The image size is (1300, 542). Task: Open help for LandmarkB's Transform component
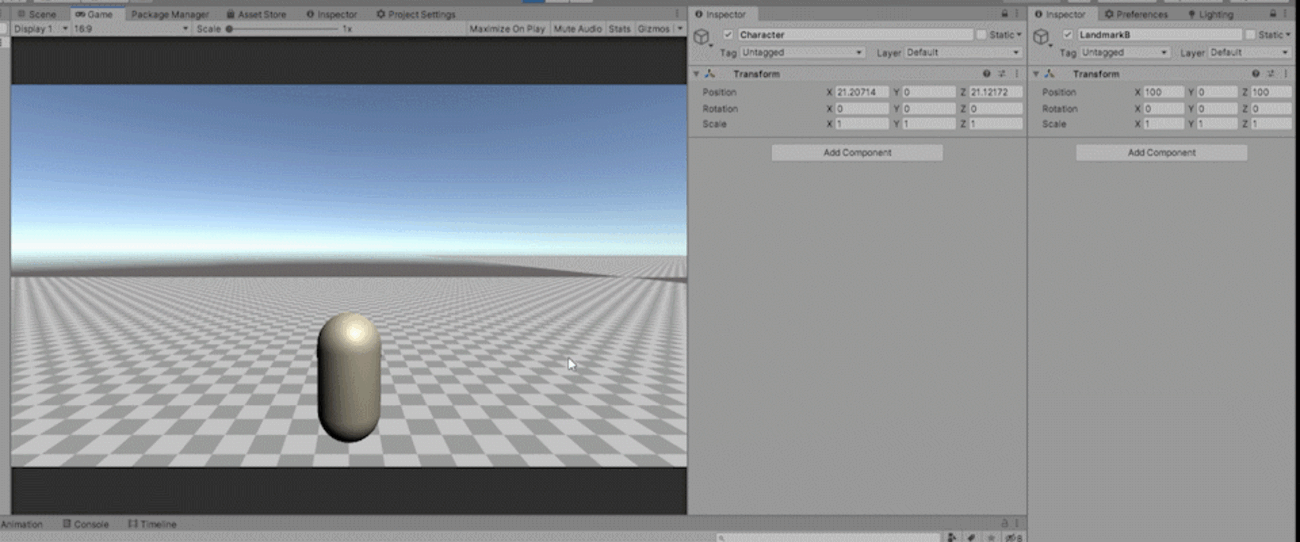[1256, 74]
